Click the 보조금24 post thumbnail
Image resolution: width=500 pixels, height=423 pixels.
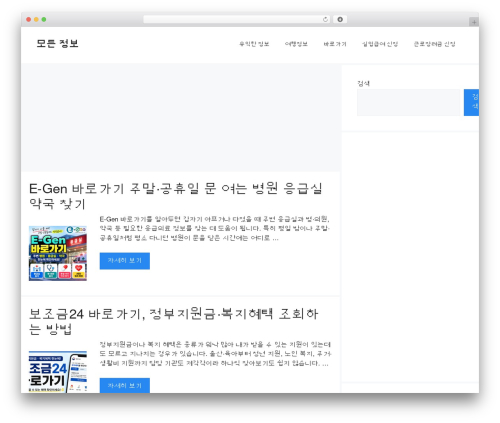58,372
